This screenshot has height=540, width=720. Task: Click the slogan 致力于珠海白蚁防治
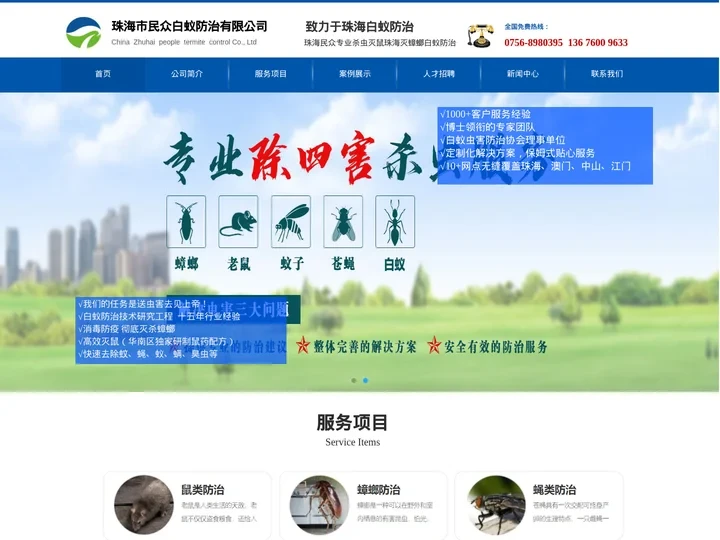[360, 27]
